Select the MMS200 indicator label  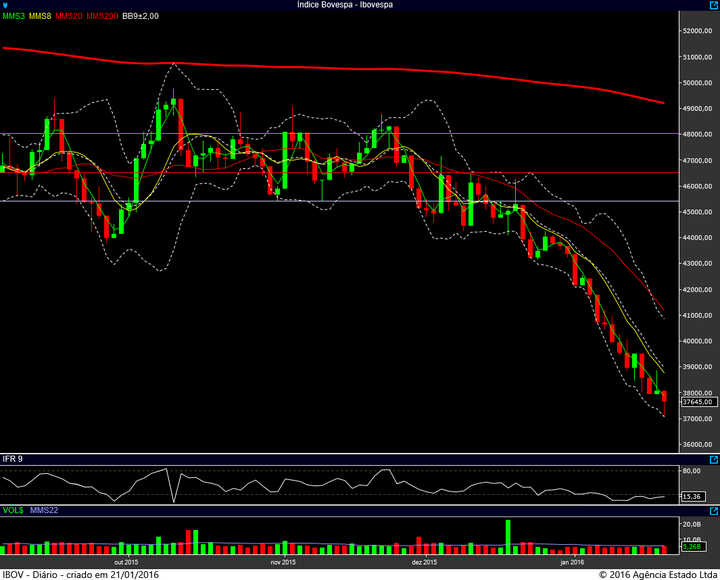tap(102, 16)
